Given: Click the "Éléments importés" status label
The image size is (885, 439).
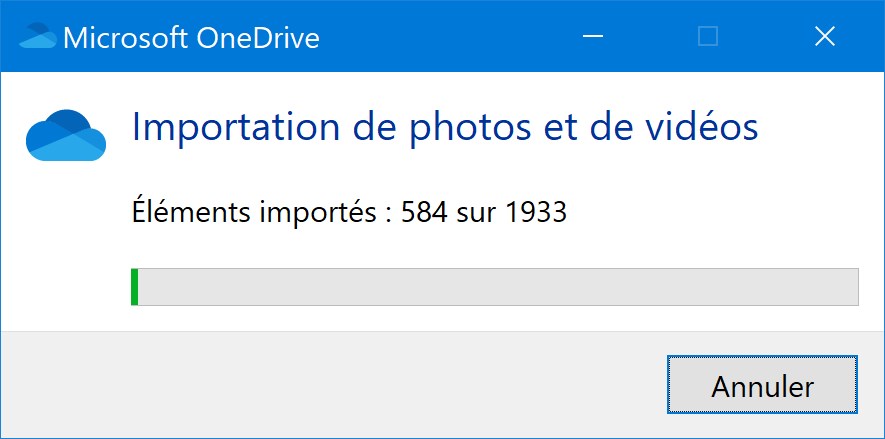Looking at the screenshot, I should [x=255, y=212].
